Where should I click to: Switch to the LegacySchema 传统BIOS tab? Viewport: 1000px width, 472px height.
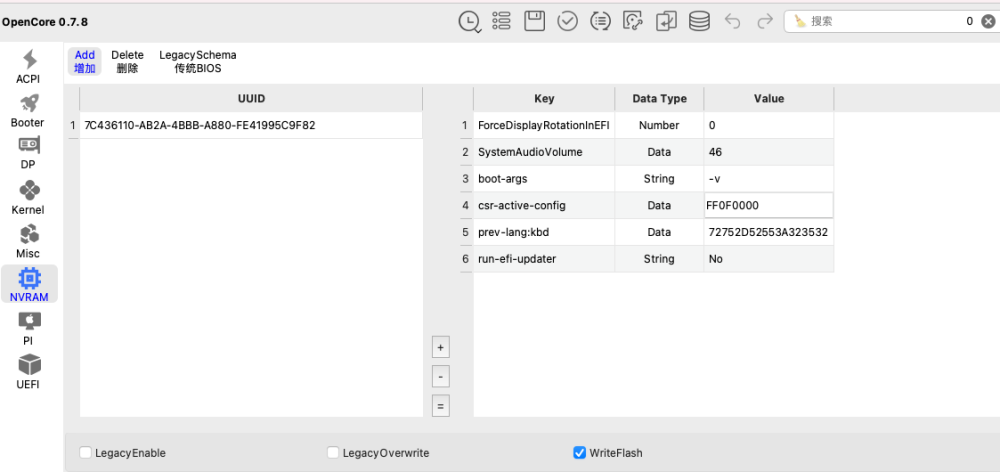[198, 62]
